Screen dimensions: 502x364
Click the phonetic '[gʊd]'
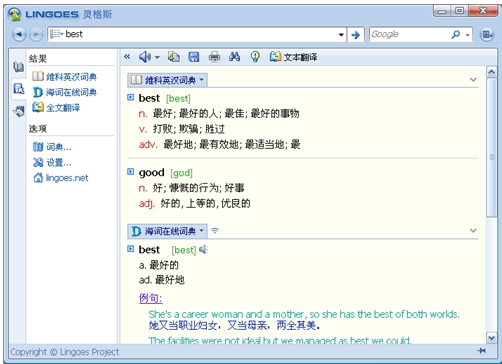click(x=181, y=173)
